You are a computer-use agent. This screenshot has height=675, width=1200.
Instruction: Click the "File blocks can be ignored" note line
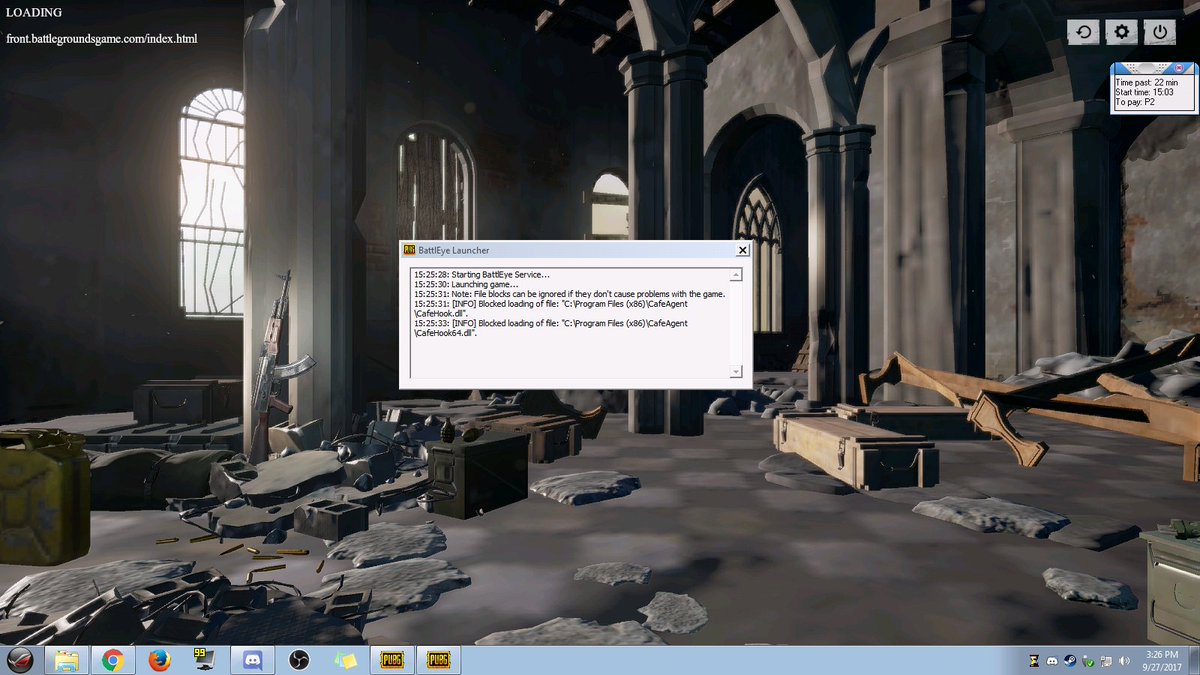569,295
